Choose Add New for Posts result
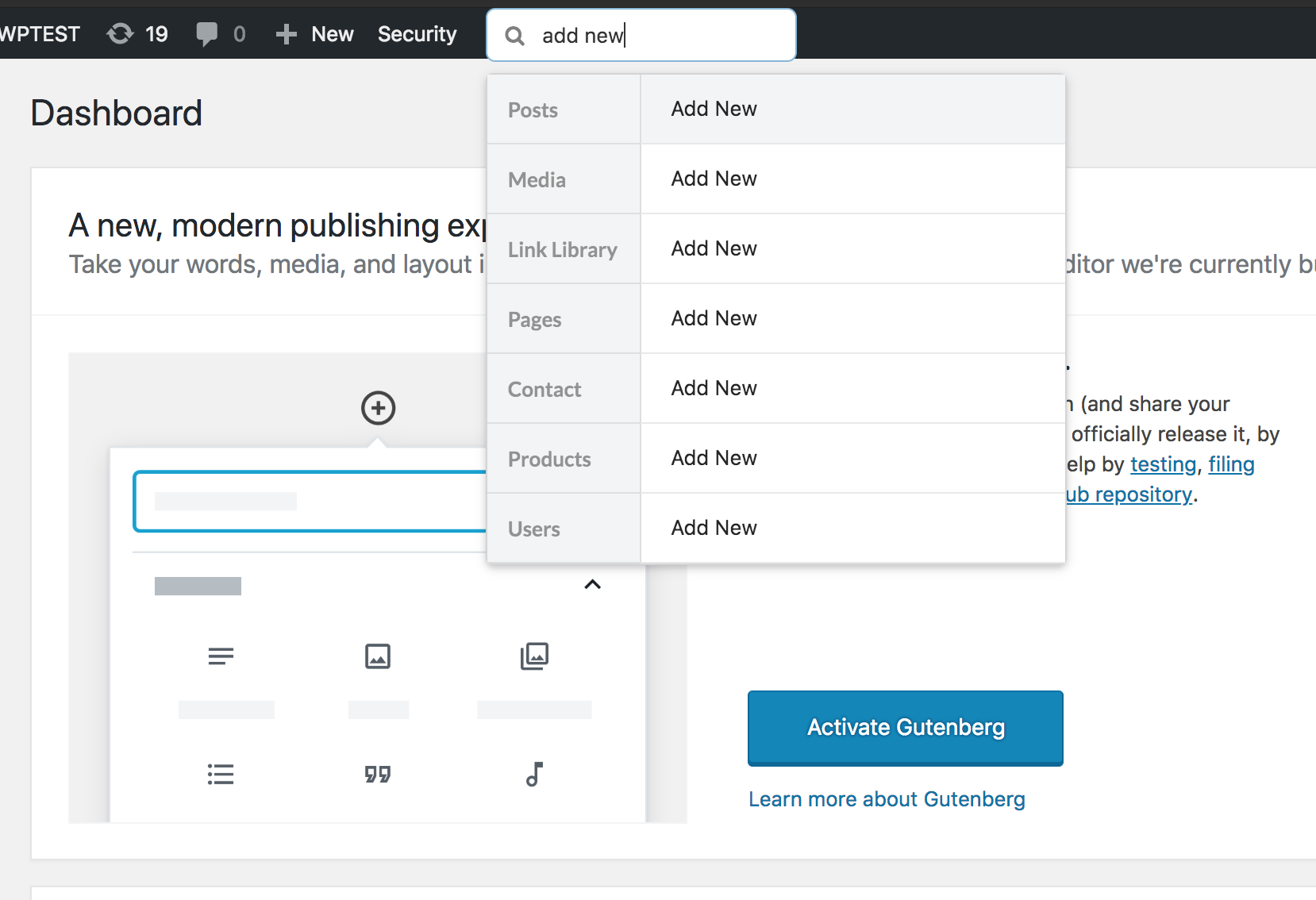This screenshot has height=900, width=1316. [714, 109]
